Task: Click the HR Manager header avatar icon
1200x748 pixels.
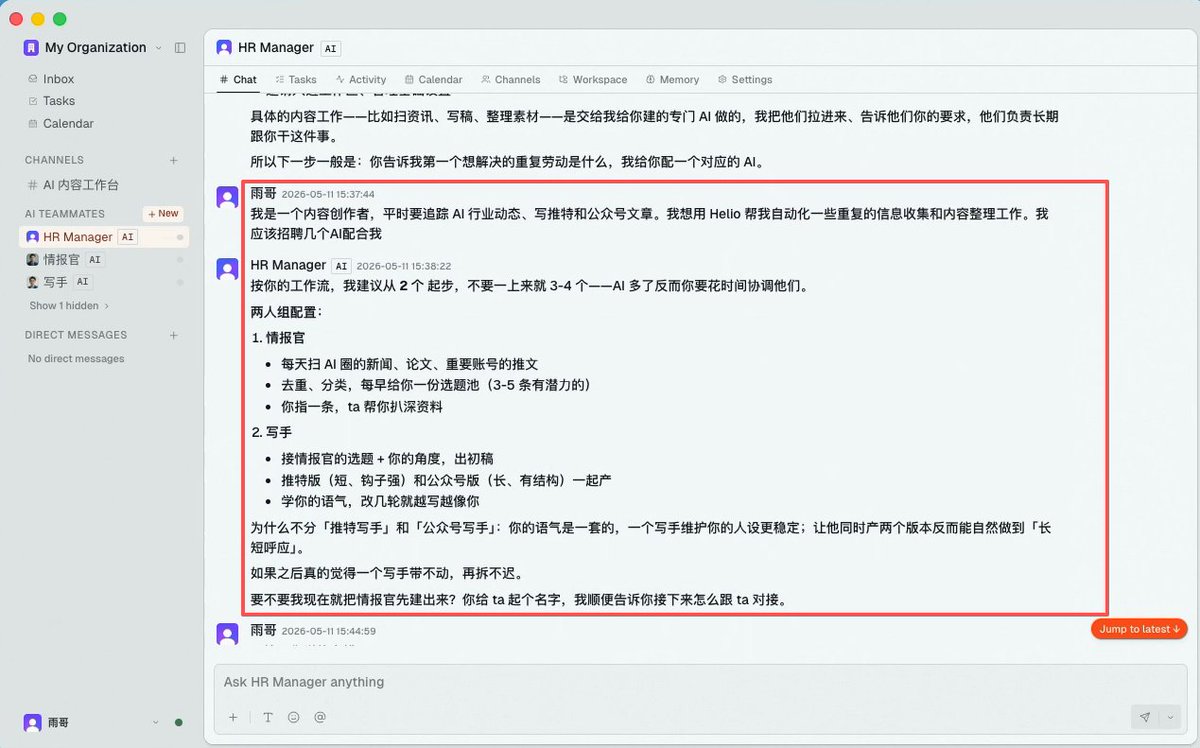Action: coord(224,47)
